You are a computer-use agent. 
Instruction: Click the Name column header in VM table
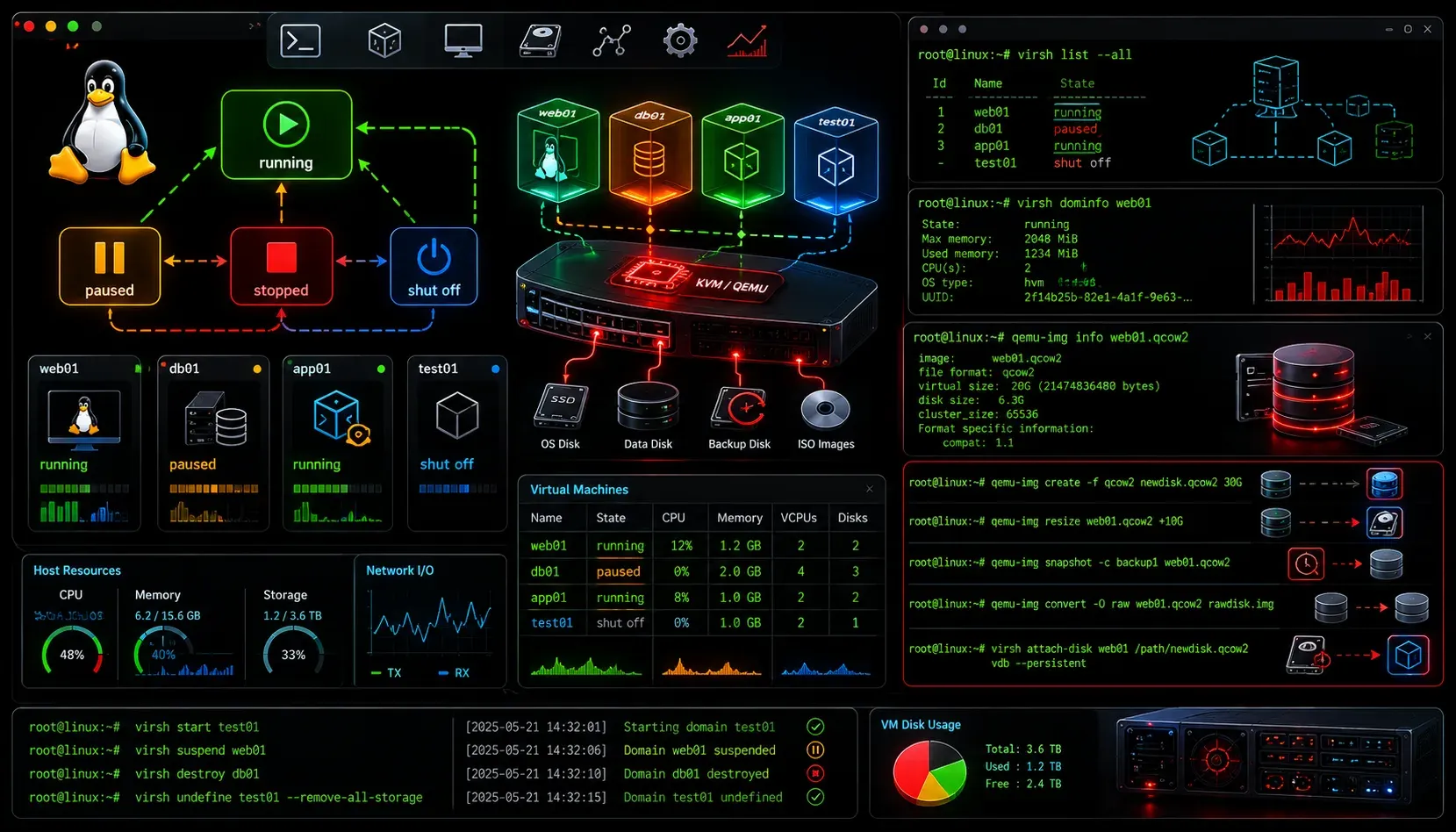[x=546, y=518]
